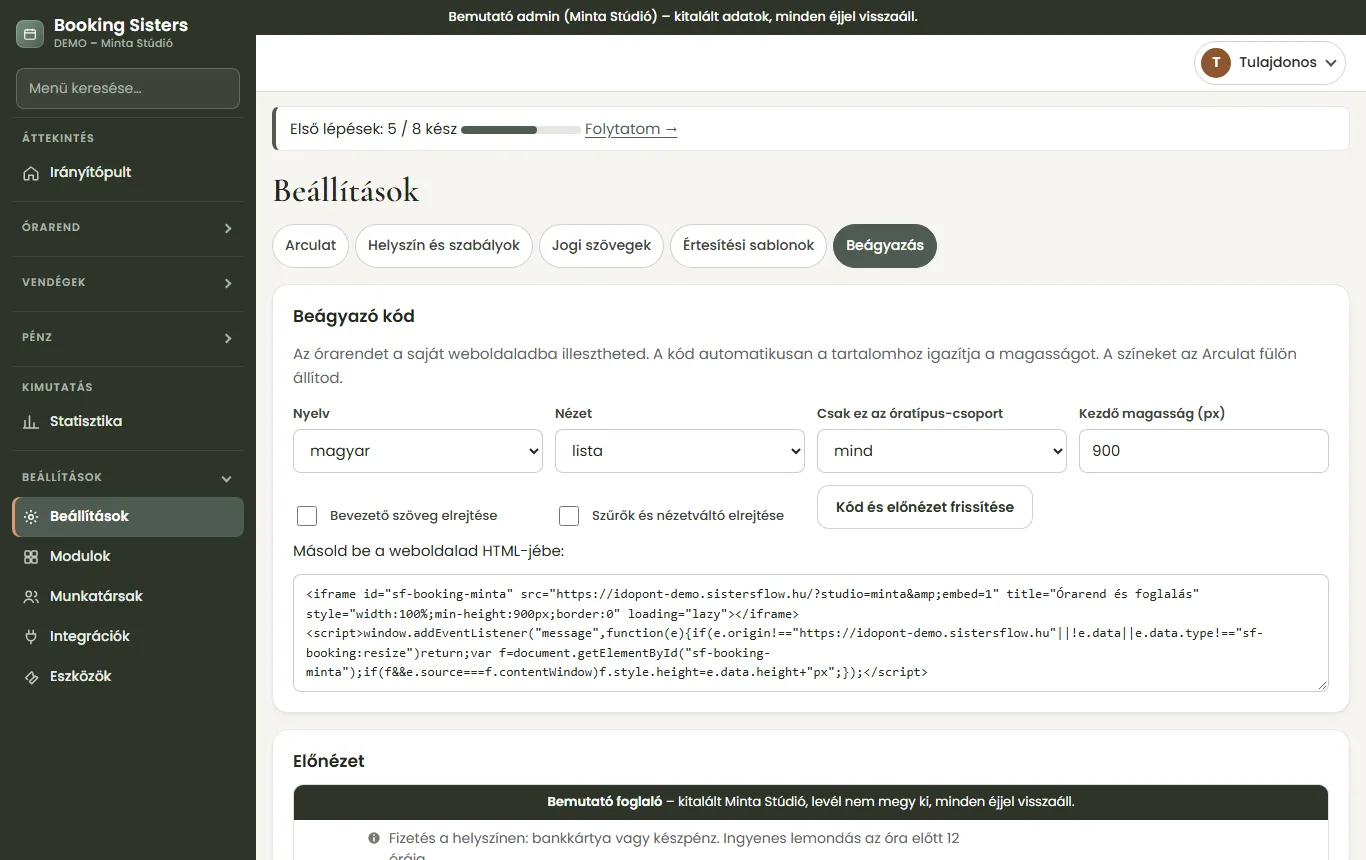Click the Statisztika bar chart icon
The width and height of the screenshot is (1366, 860).
click(x=31, y=422)
